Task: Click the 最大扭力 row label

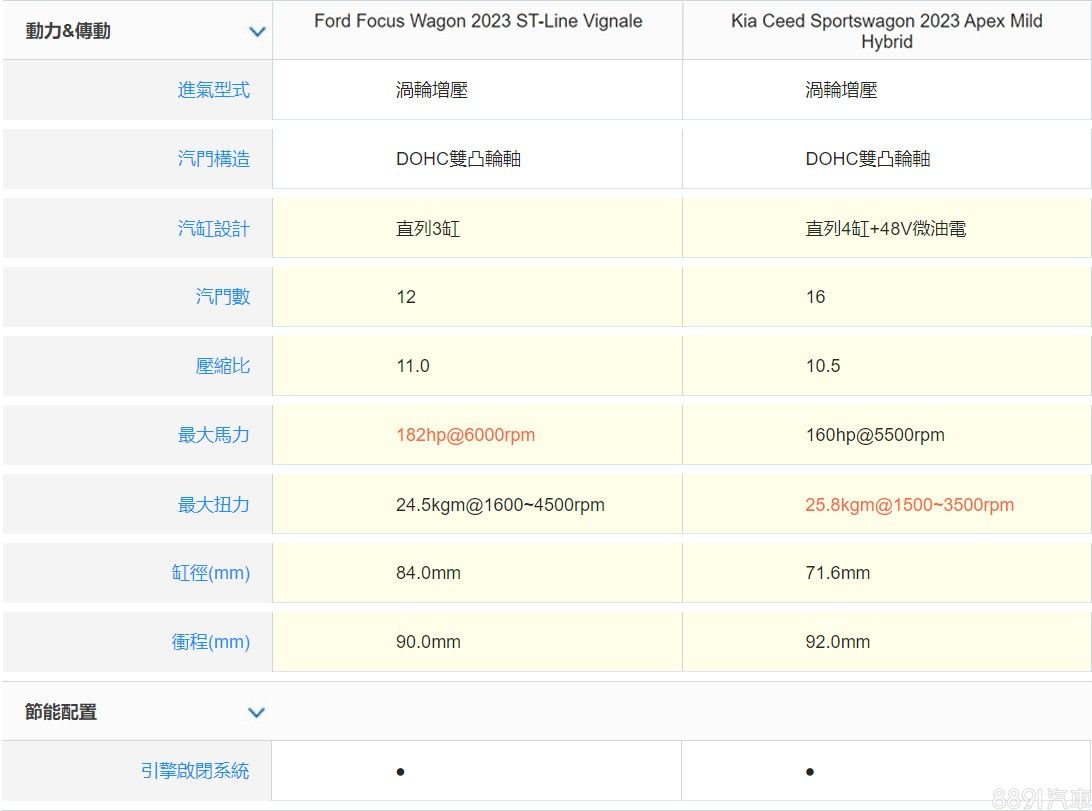Action: 213,505
